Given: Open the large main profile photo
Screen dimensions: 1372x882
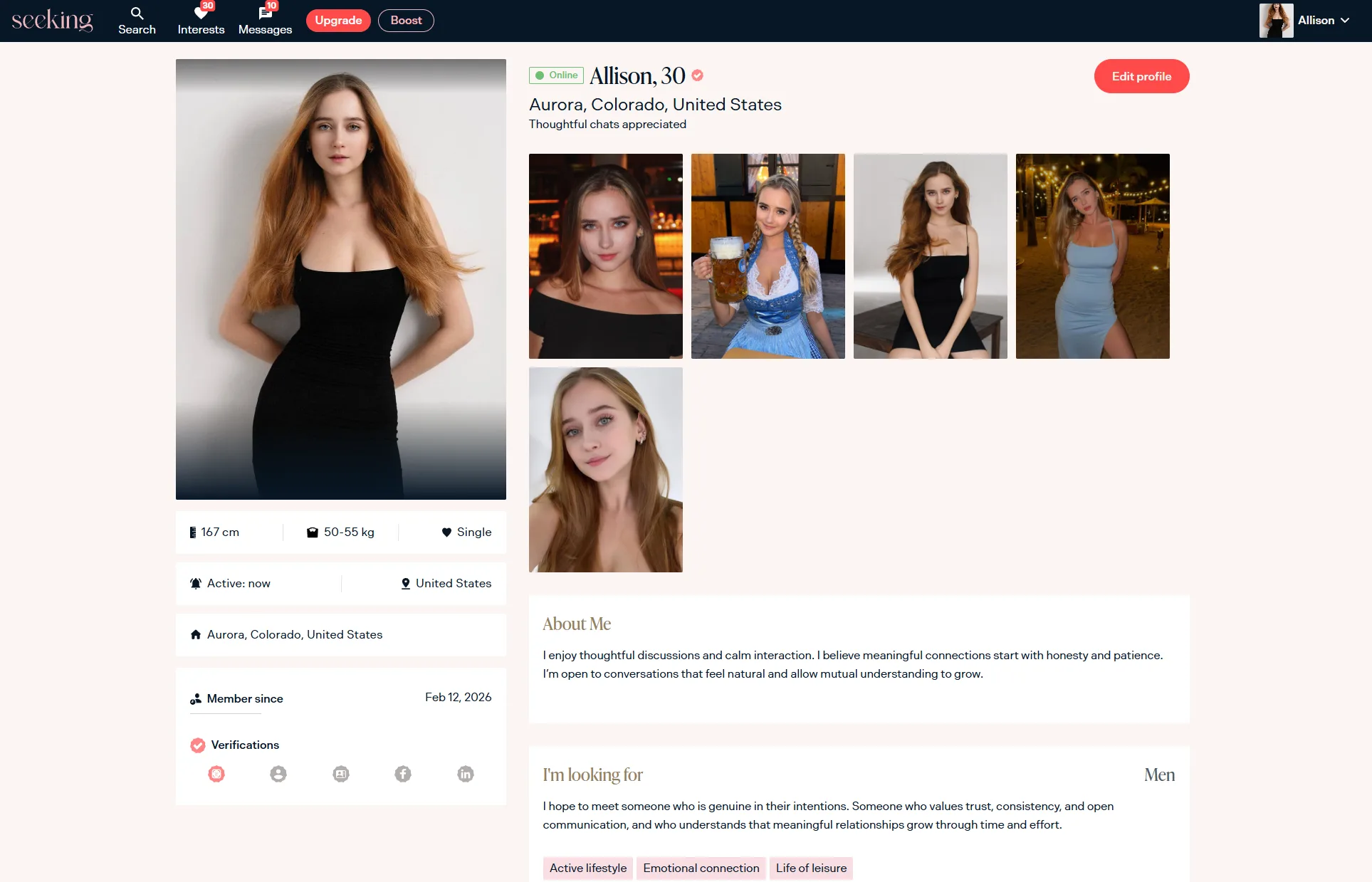Looking at the screenshot, I should 341,279.
